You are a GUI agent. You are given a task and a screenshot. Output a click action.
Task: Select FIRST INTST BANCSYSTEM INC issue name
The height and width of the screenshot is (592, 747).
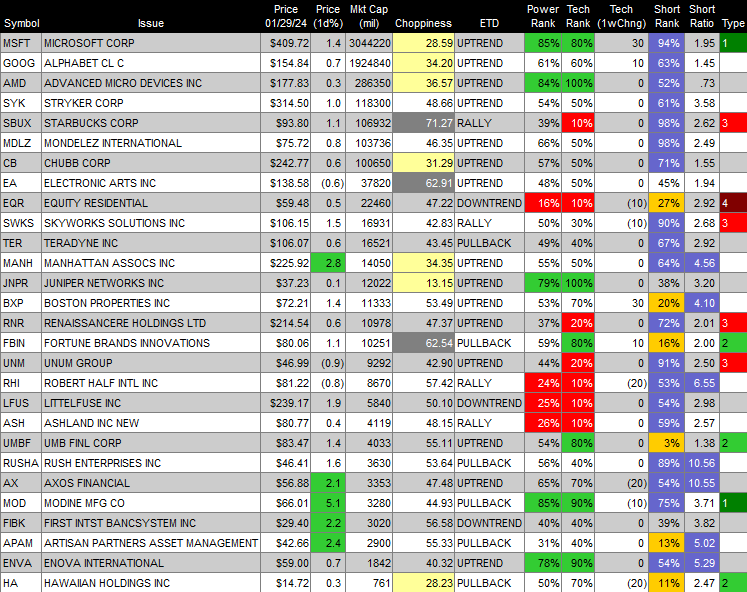pos(120,523)
